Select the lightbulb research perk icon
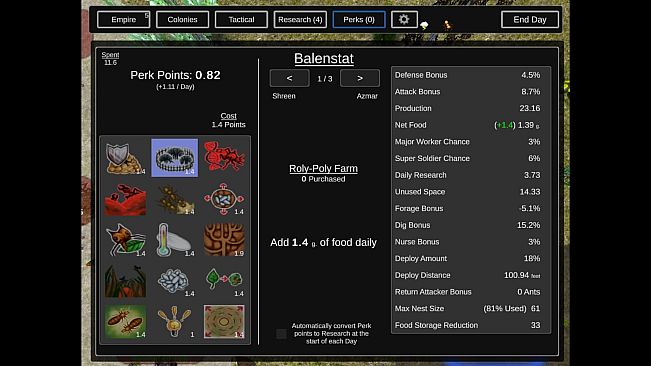Screen dimensions: 651x366 (174, 322)
